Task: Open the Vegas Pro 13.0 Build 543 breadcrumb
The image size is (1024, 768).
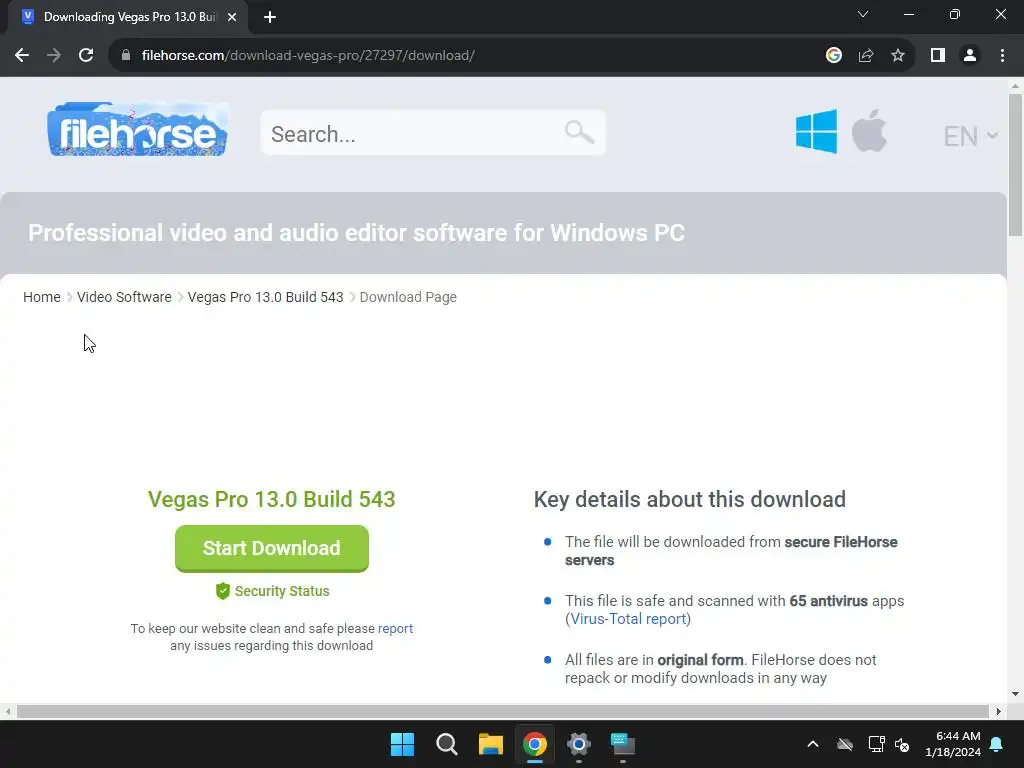Action: coord(265,297)
